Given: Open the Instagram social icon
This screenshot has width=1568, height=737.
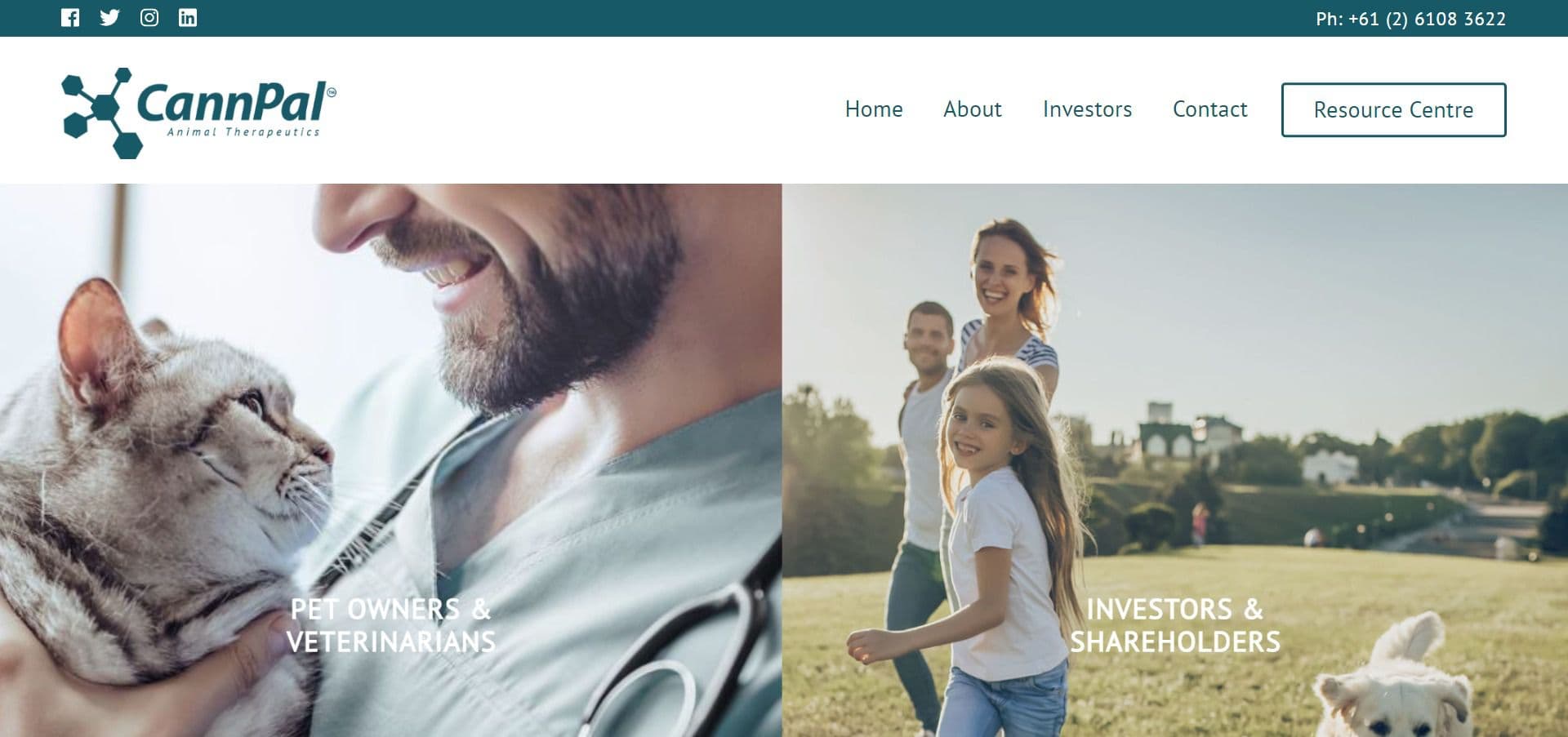Looking at the screenshot, I should click(149, 18).
